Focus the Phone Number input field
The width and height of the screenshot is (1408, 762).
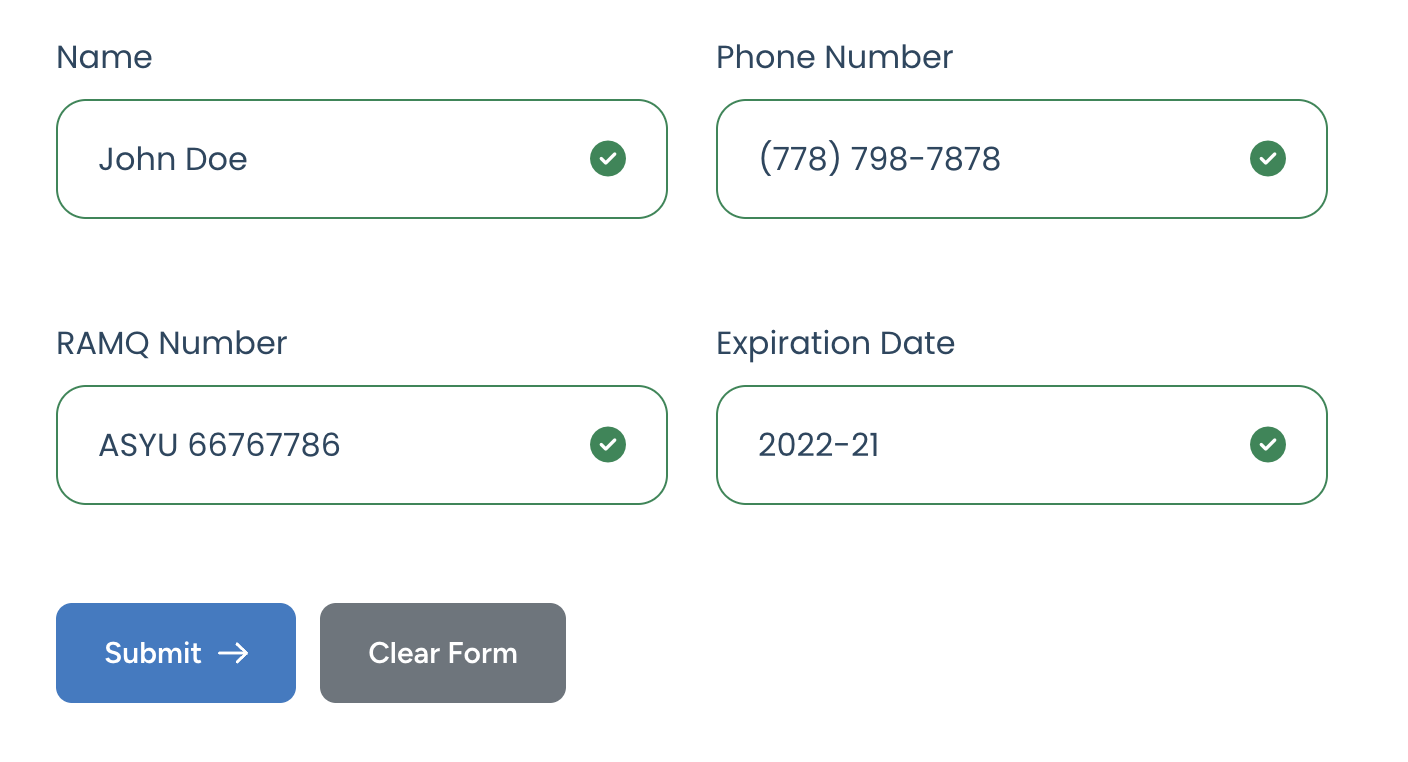1100,159
